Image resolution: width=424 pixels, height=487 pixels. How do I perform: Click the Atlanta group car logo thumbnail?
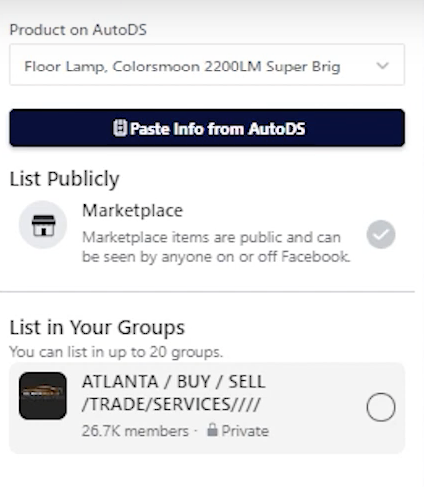43,396
